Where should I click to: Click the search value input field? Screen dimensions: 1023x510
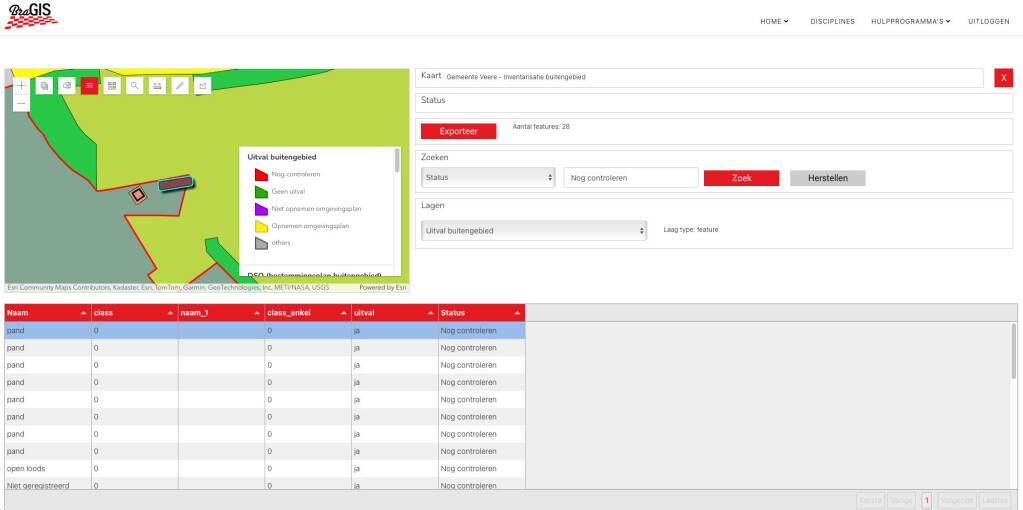click(630, 178)
